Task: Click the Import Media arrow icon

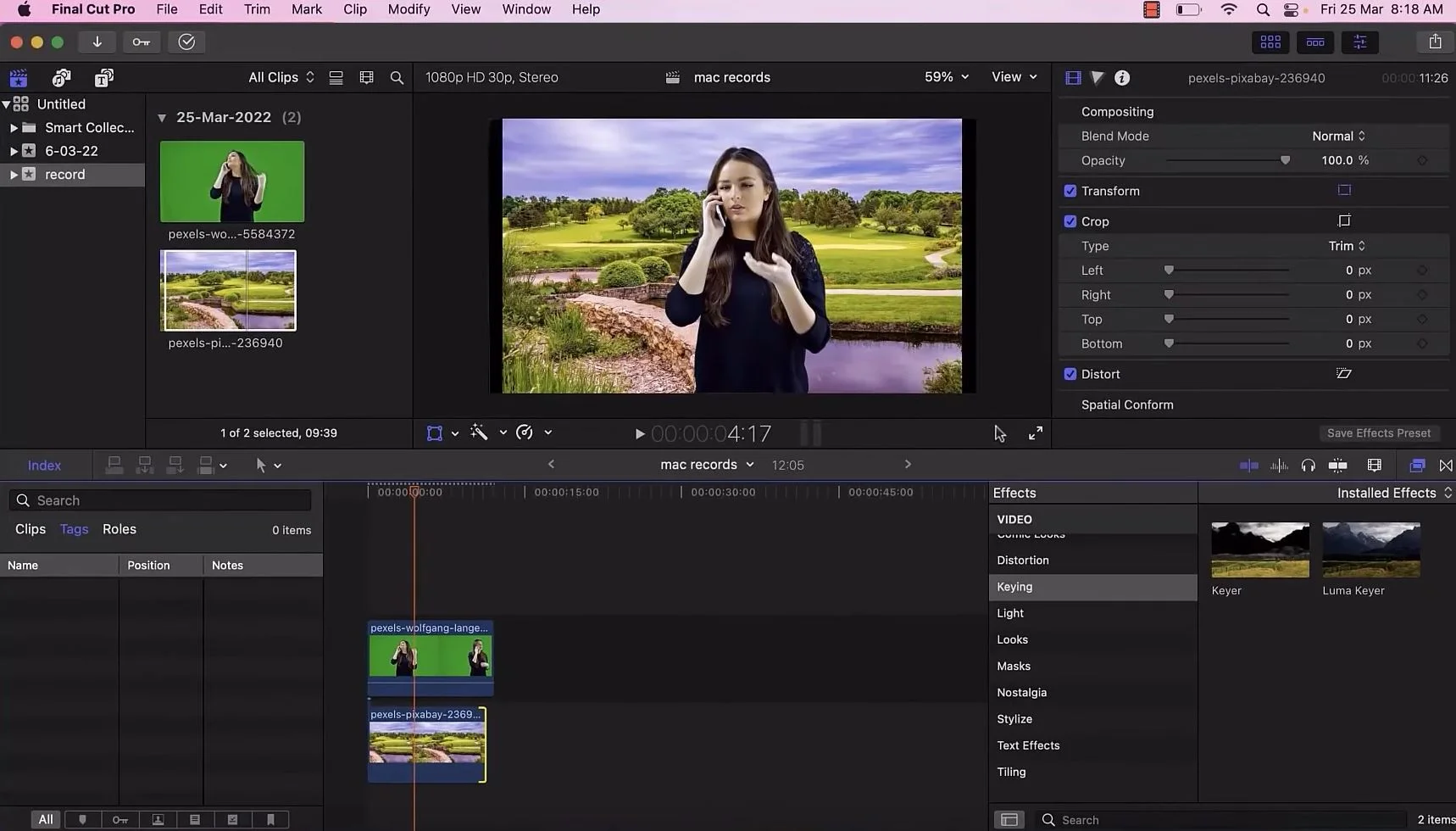Action: [97, 42]
